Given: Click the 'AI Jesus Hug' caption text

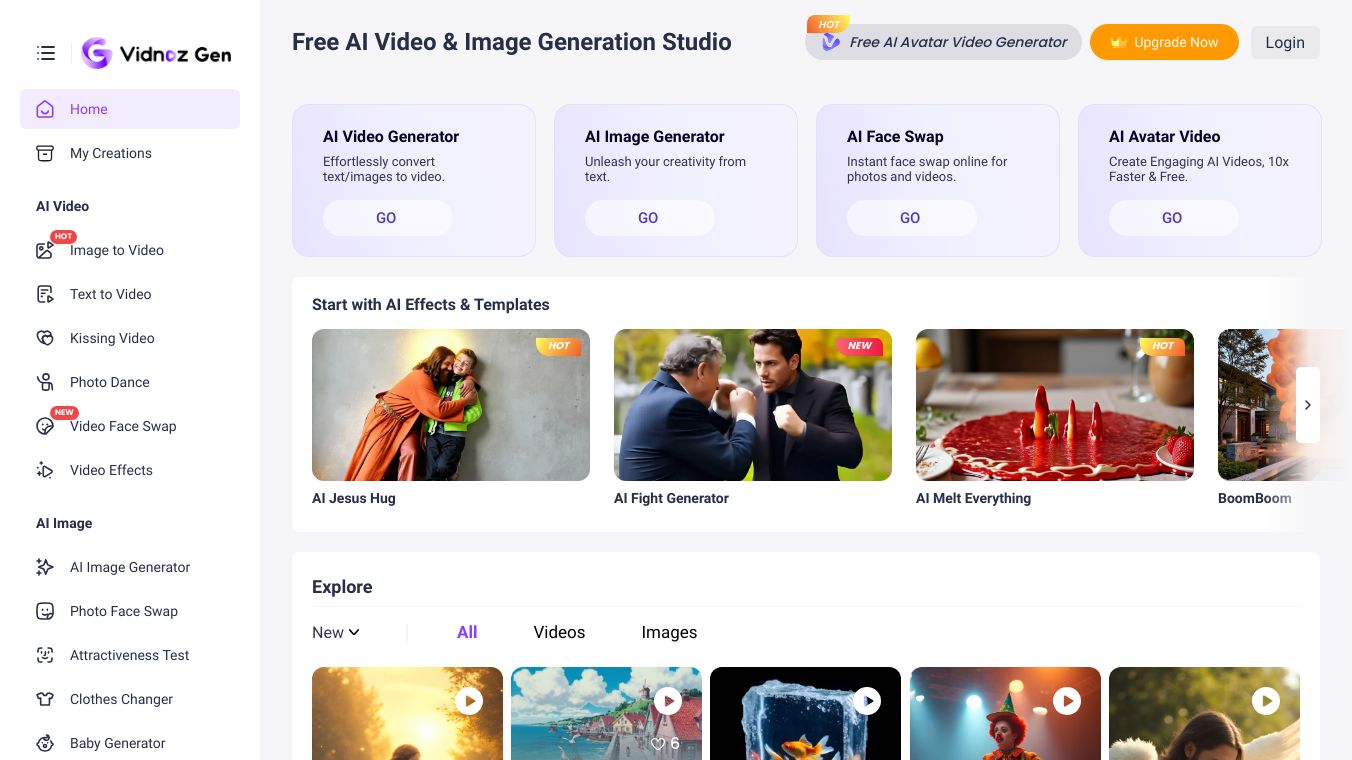Looking at the screenshot, I should [354, 498].
